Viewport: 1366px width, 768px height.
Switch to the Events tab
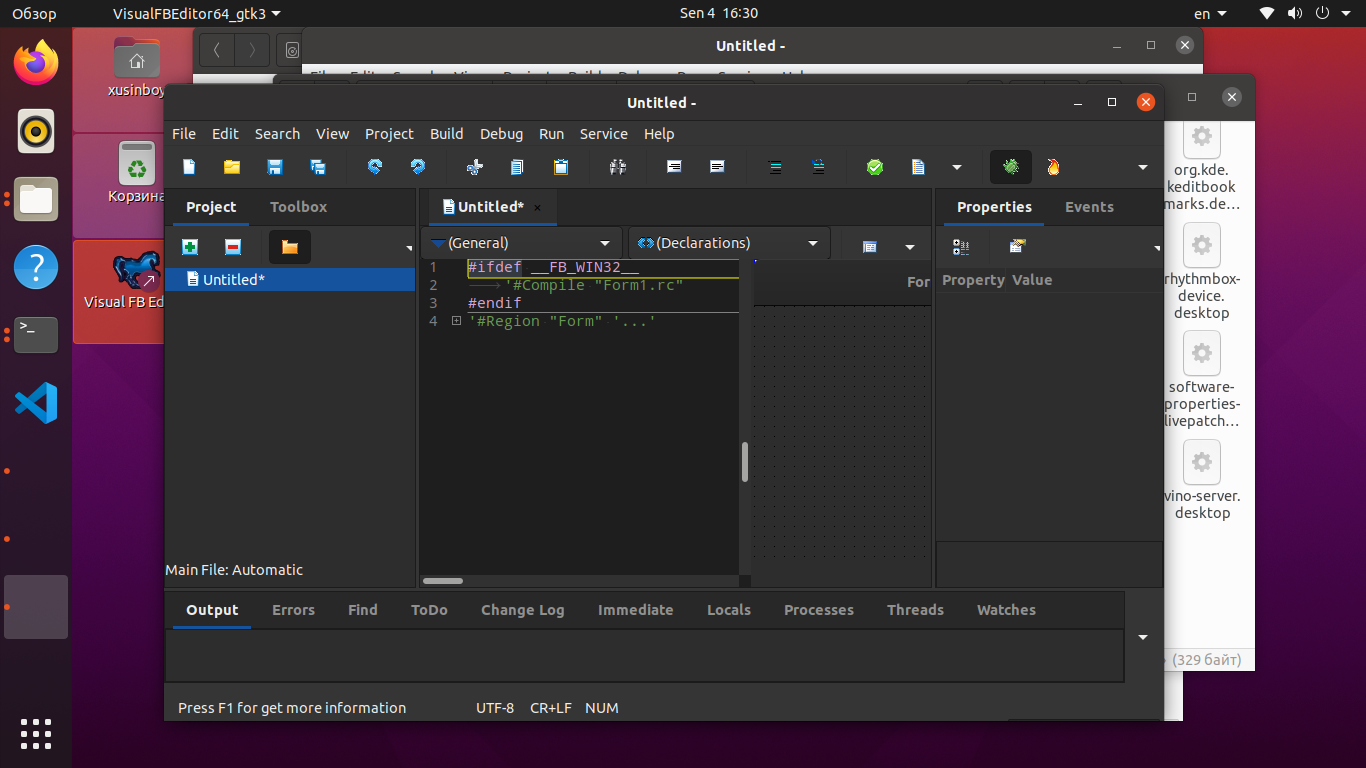click(x=1089, y=207)
